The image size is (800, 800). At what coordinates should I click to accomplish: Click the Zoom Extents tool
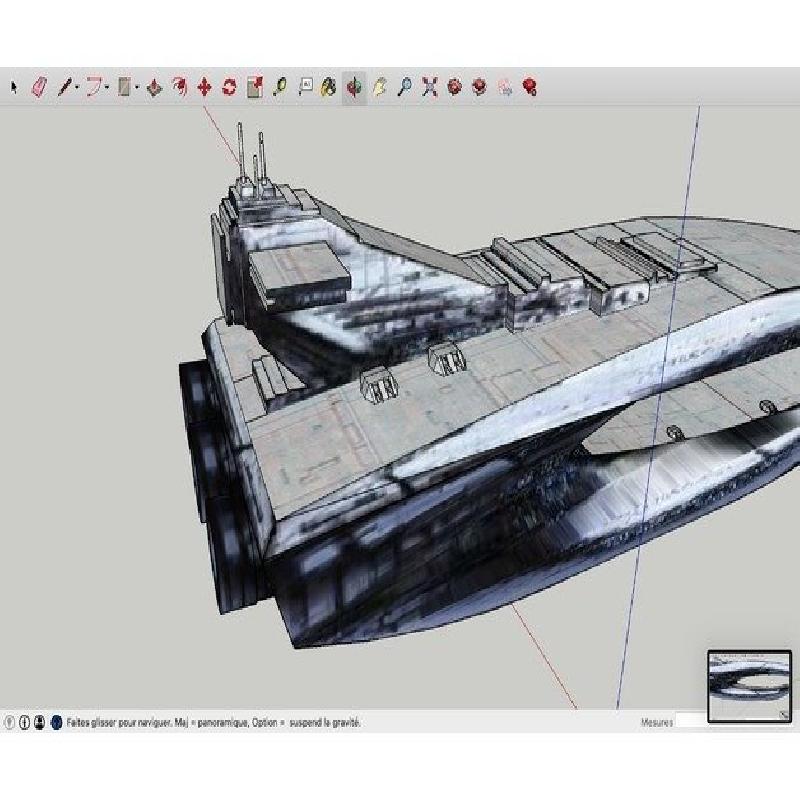430,87
